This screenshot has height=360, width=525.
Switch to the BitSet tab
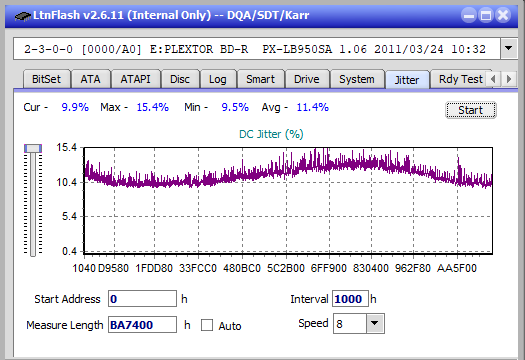[47, 79]
